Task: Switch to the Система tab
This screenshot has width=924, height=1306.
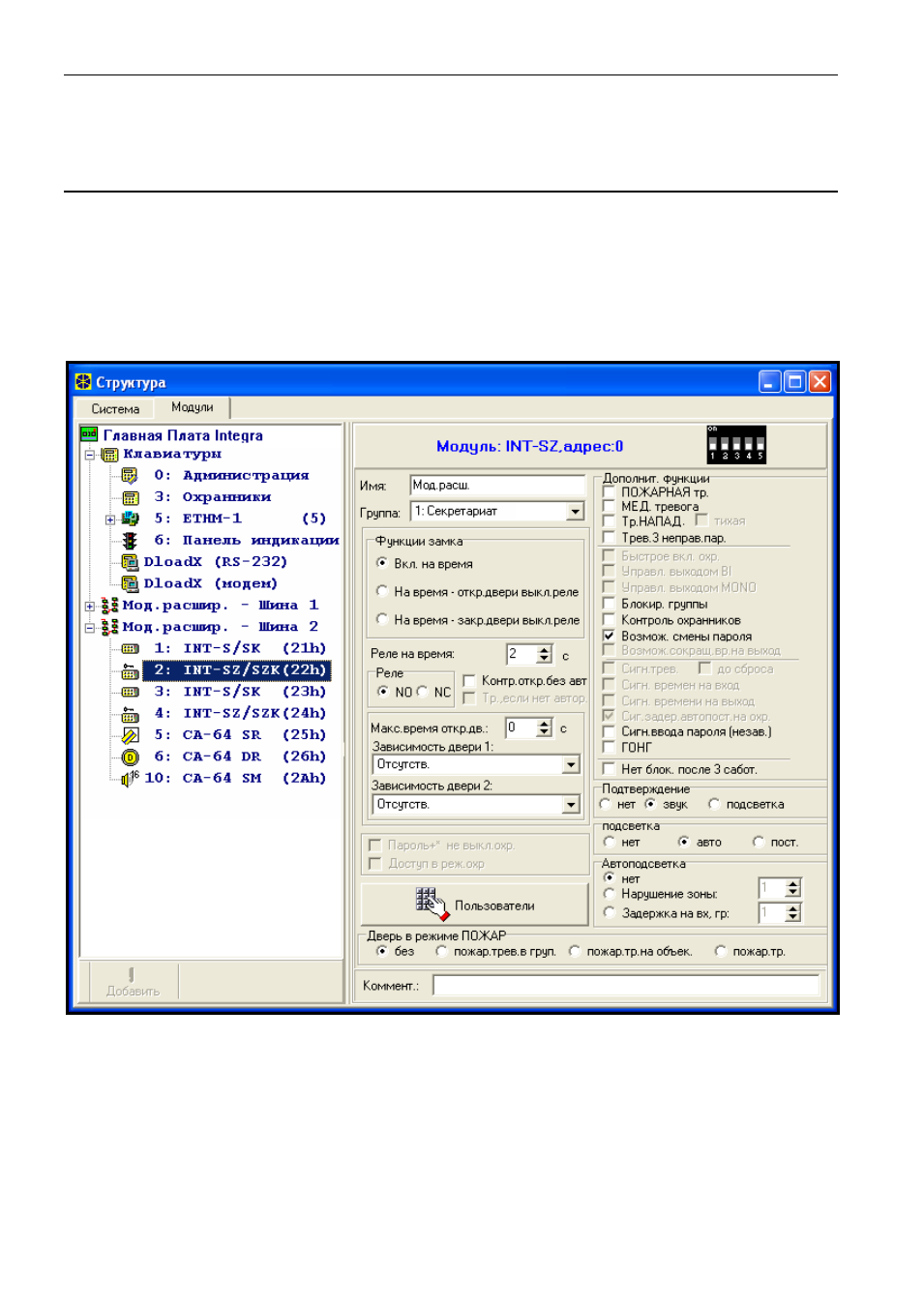Action: (115, 409)
